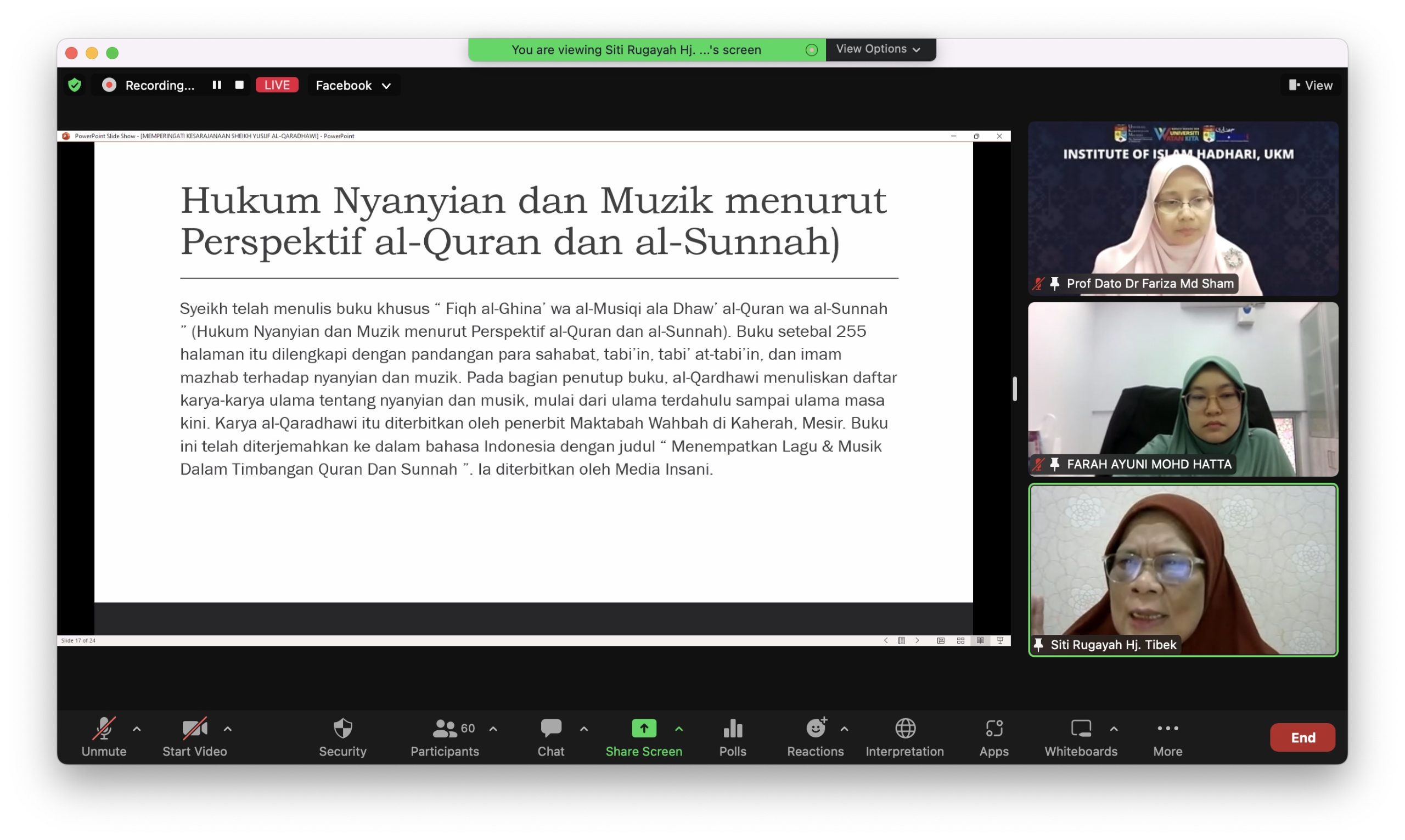Viewport: 1405px width, 840px height.
Task: Open the Security shield icon
Action: pyautogui.click(x=342, y=729)
